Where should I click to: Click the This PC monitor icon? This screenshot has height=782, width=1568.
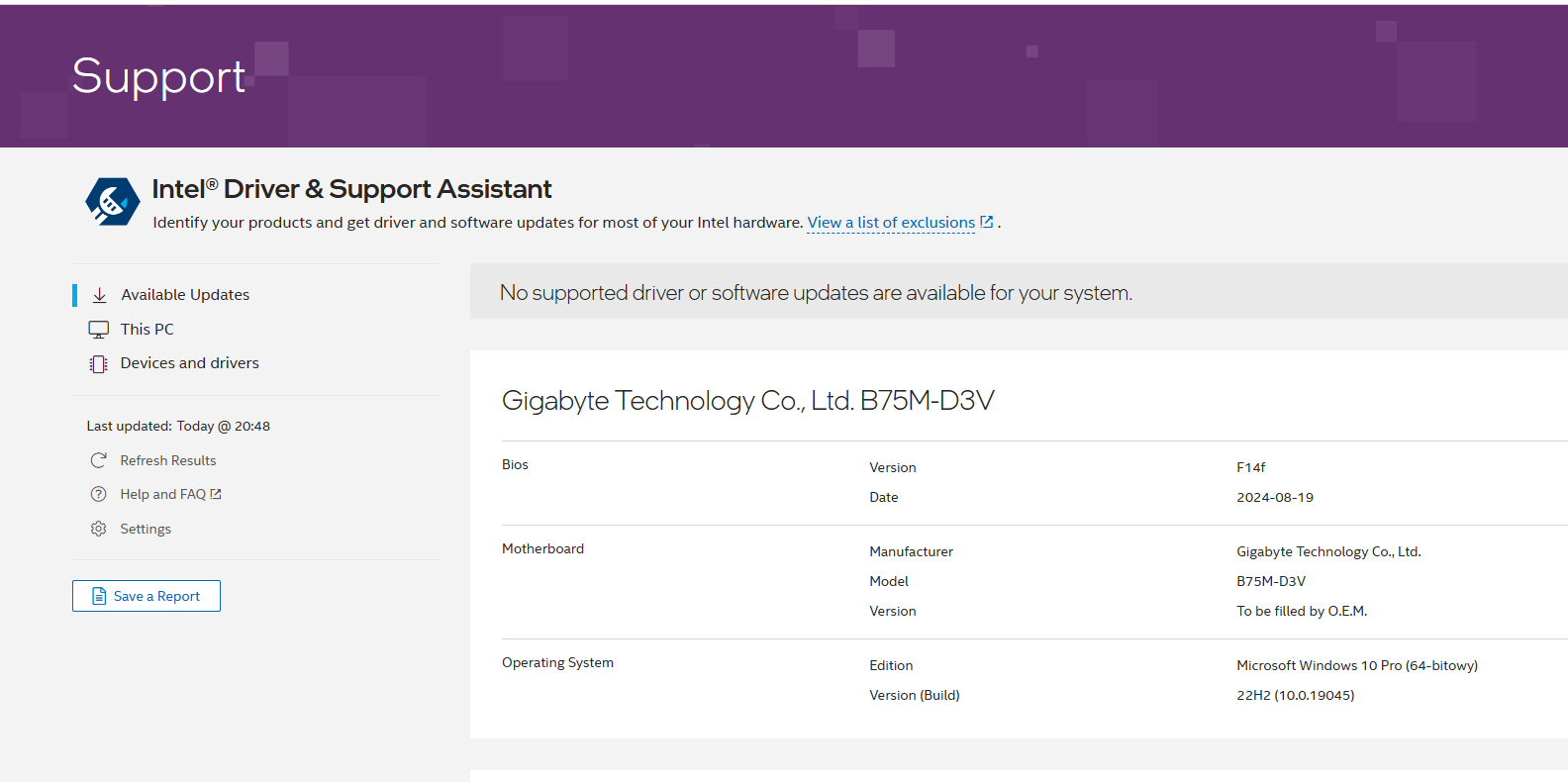99,330
